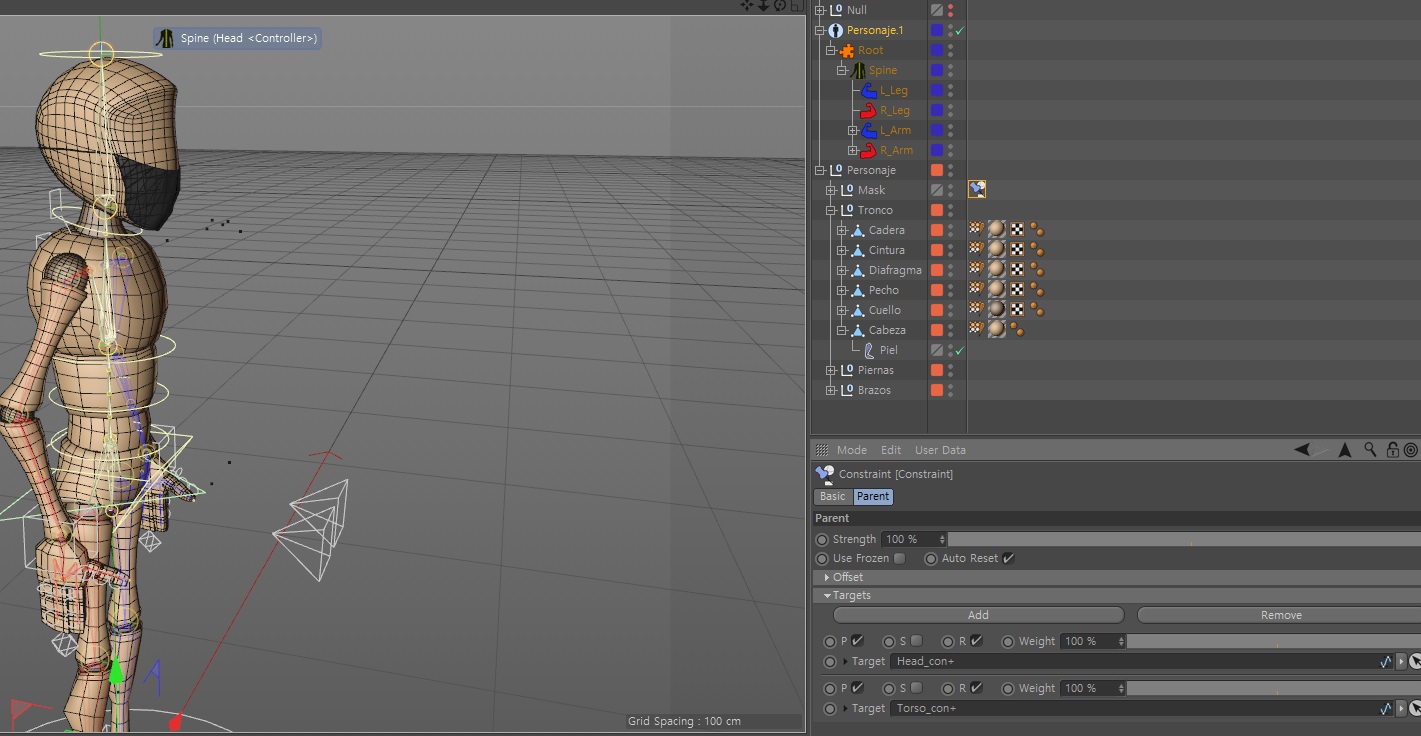Click the material sphere tag on Cadera
This screenshot has width=1421, height=736.
click(x=996, y=229)
